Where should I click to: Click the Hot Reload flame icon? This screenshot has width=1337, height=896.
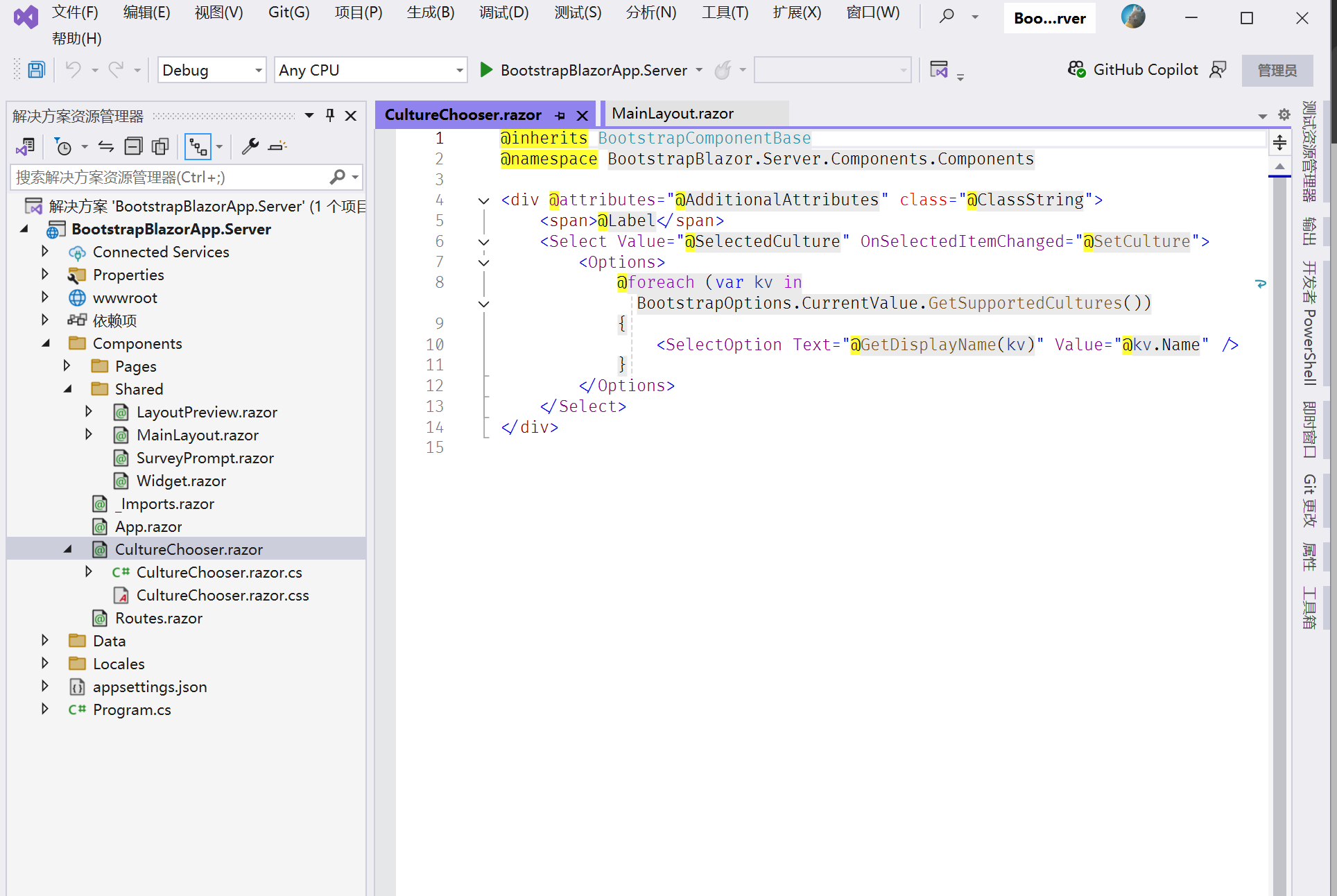click(x=723, y=70)
